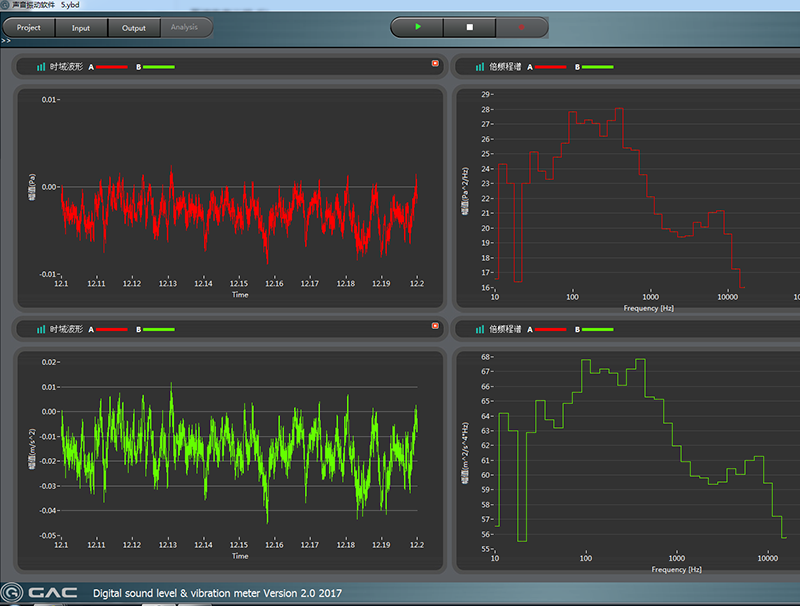Click the 1000 tick on red spectrum frequency axis
Screen dimensions: 800x606
[651, 297]
